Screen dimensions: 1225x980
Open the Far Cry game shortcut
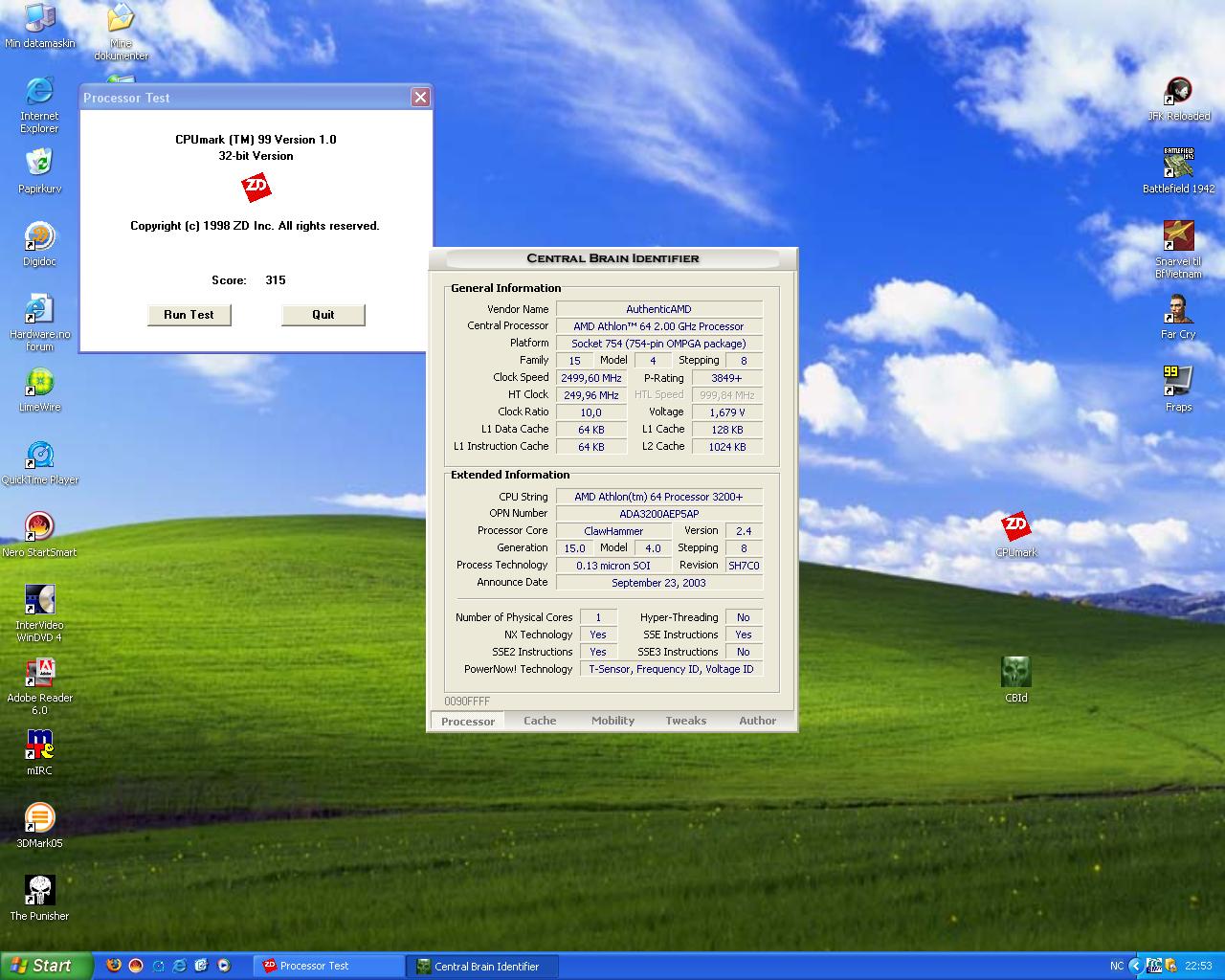(x=1178, y=309)
